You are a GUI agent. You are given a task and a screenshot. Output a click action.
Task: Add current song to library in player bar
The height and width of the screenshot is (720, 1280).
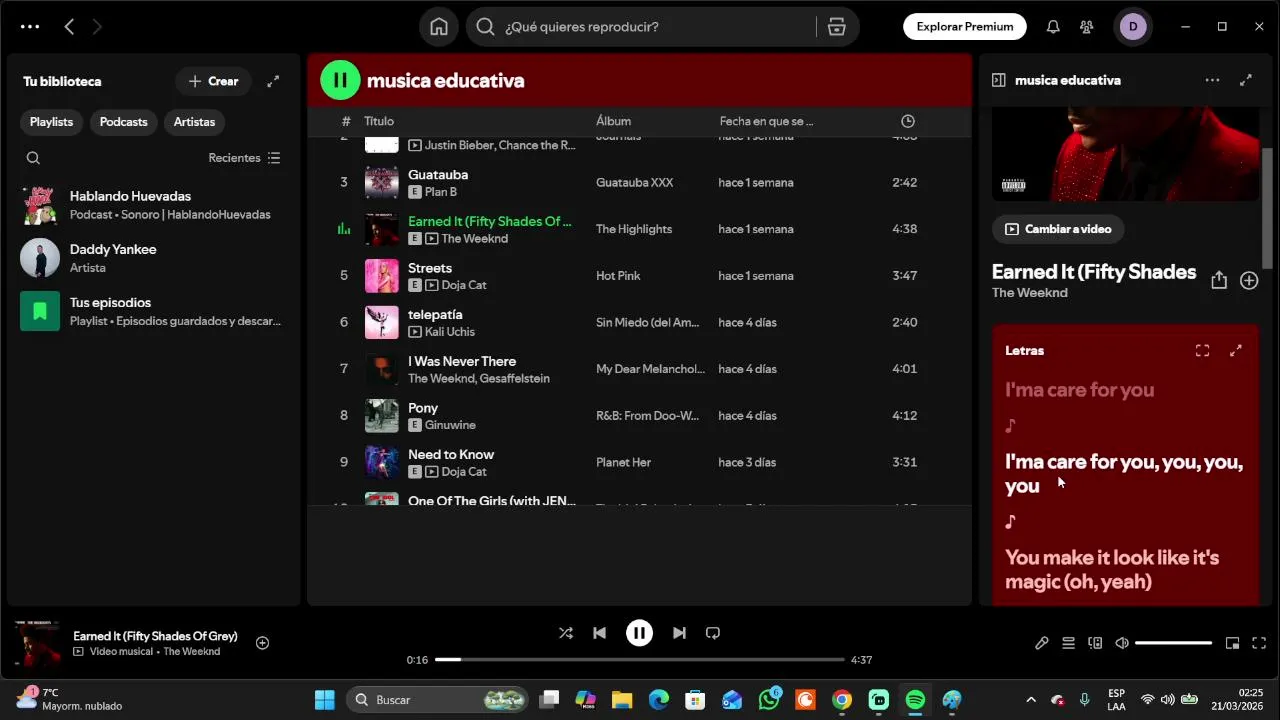(x=262, y=643)
